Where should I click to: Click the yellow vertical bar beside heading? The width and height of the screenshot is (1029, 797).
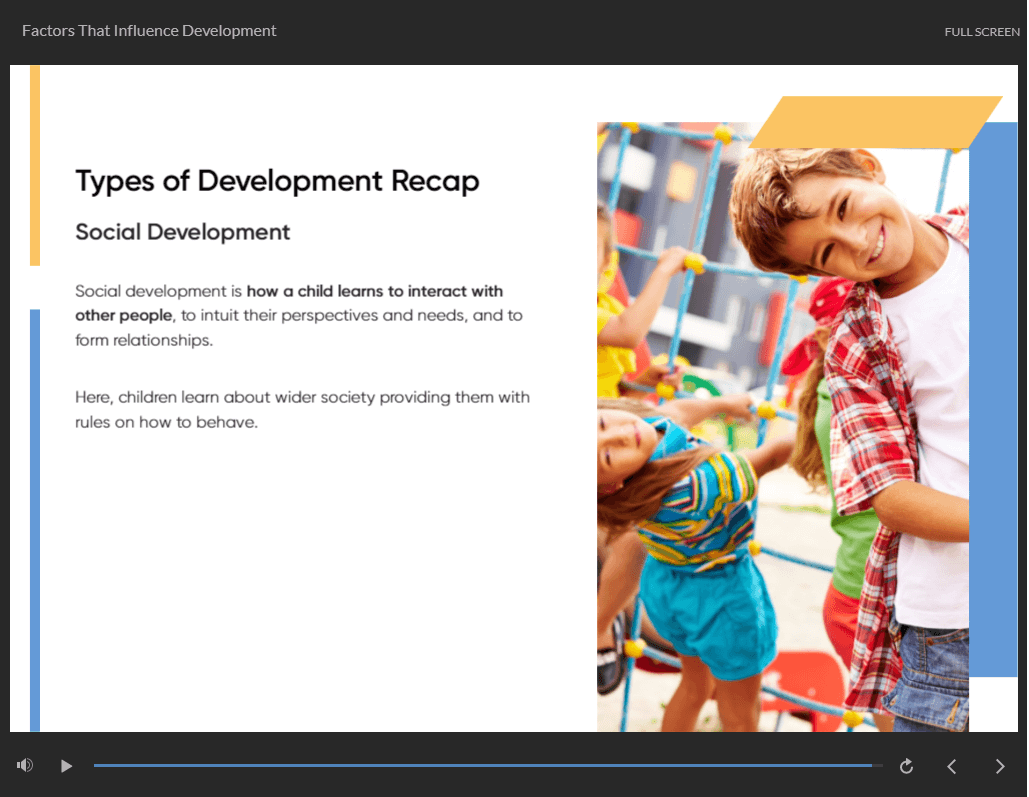35,165
